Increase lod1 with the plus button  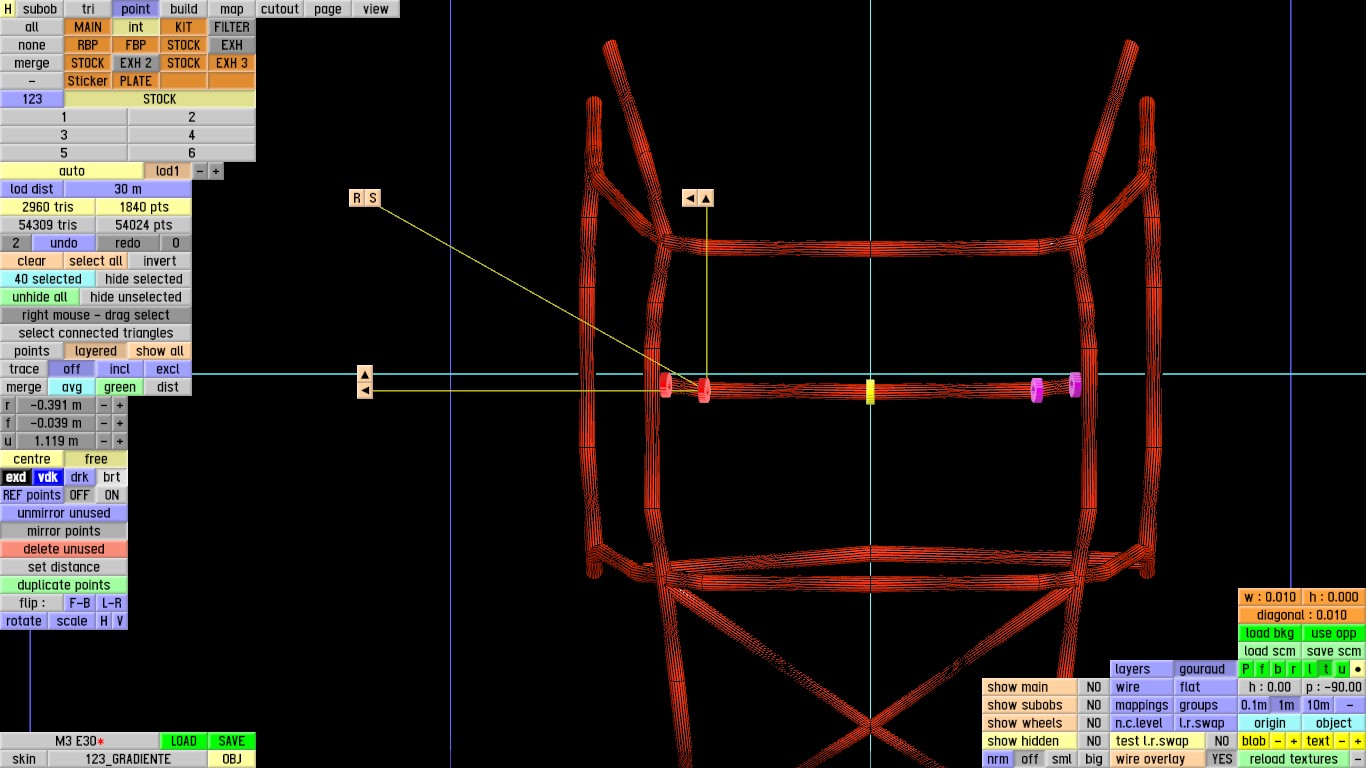click(216, 171)
